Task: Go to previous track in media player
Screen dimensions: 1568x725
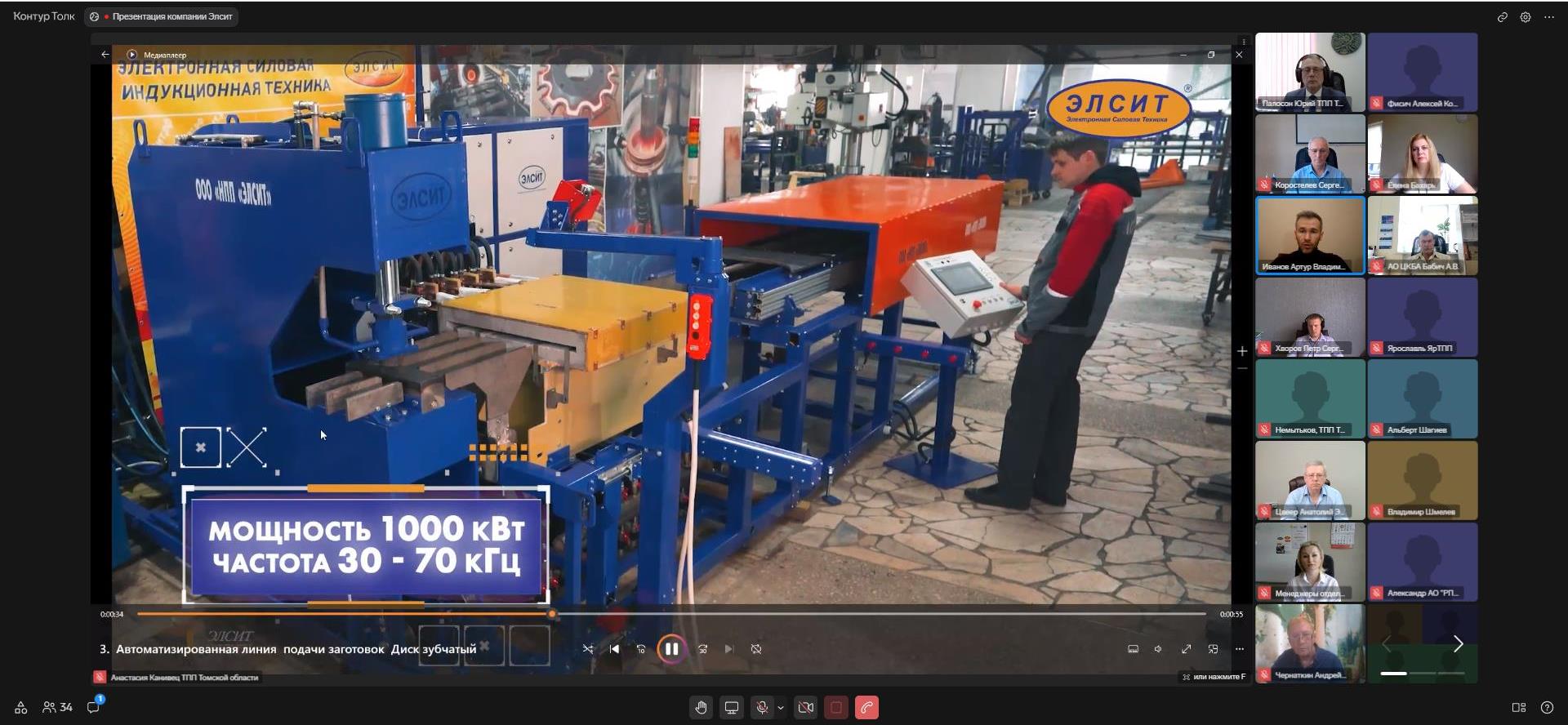Action: pyautogui.click(x=614, y=649)
